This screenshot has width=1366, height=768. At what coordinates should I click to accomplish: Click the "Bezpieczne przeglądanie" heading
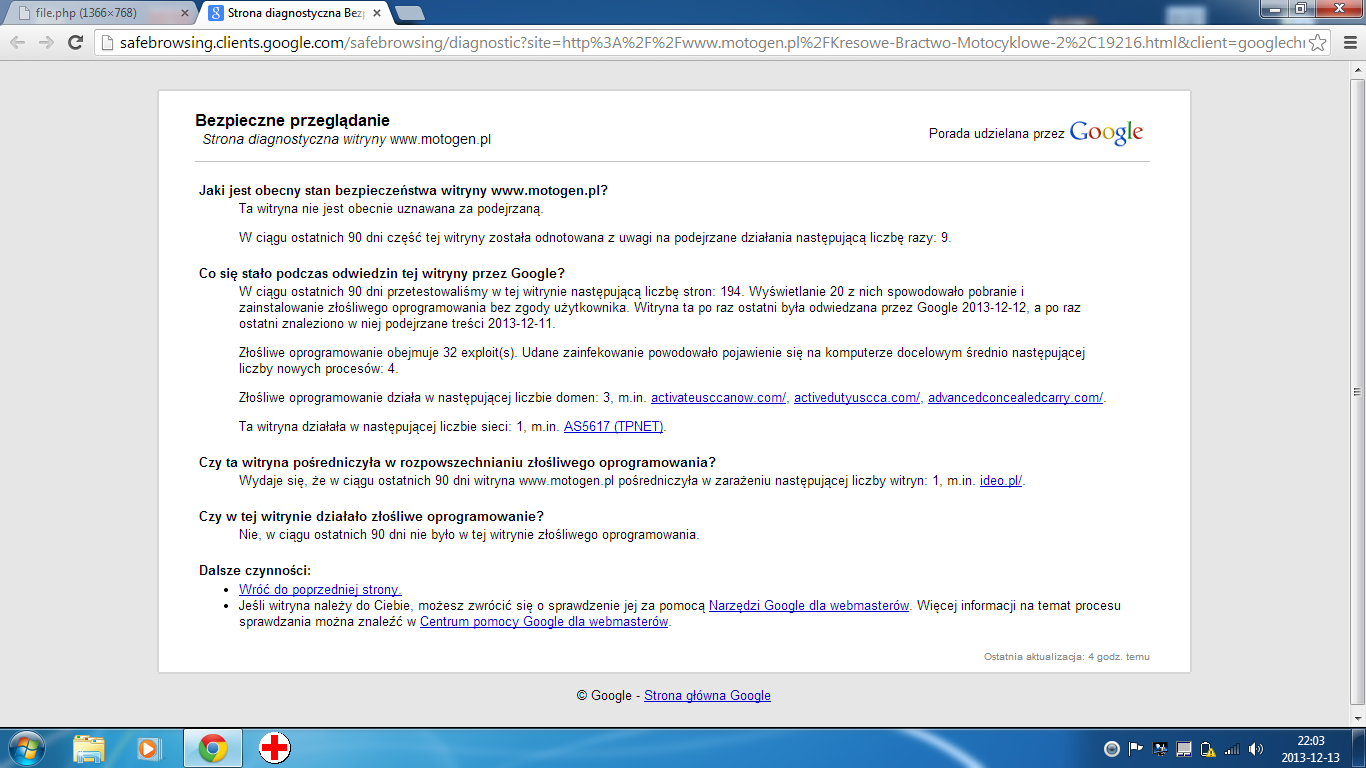292,121
